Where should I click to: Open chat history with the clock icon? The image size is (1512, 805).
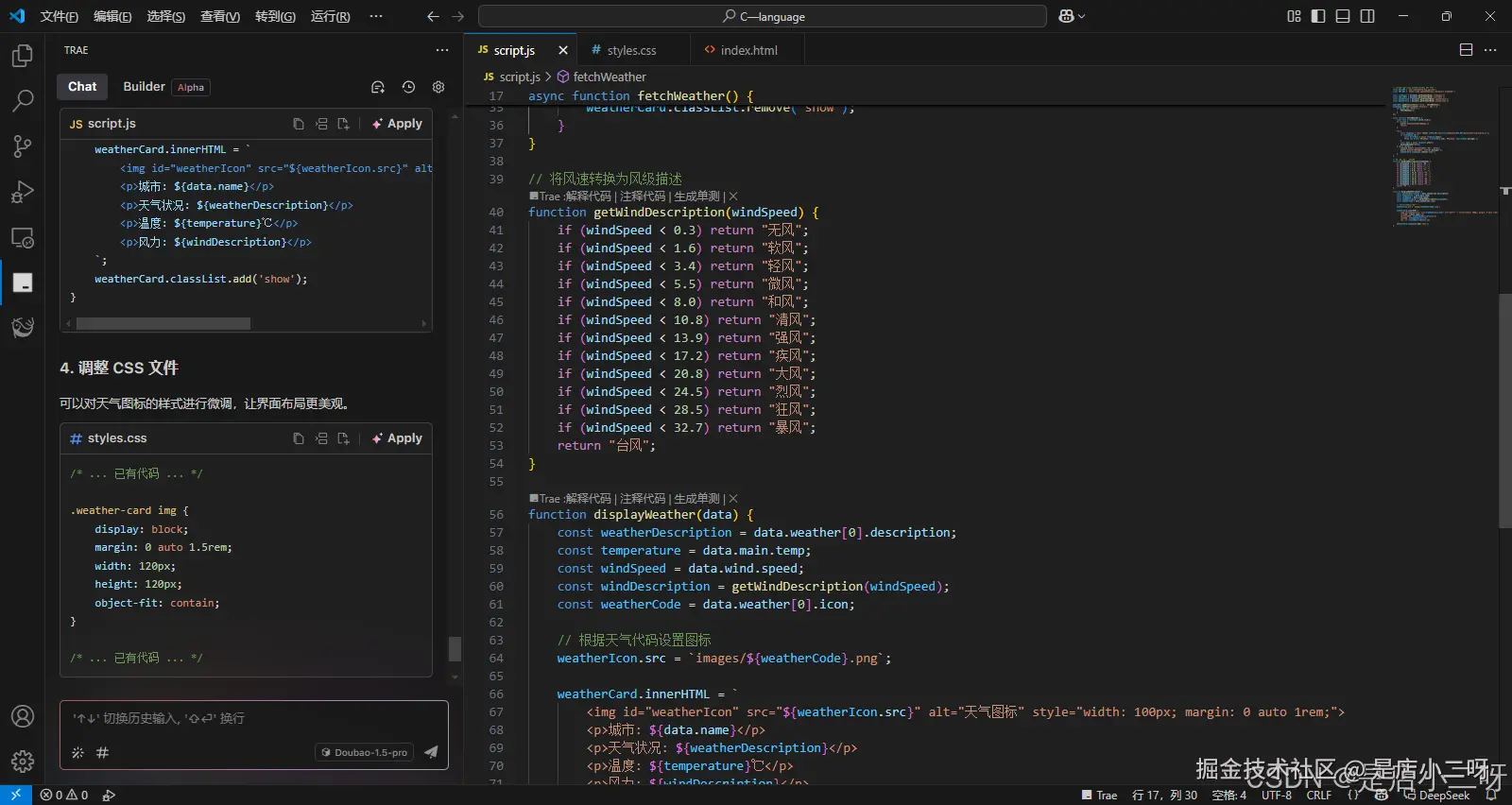point(408,87)
